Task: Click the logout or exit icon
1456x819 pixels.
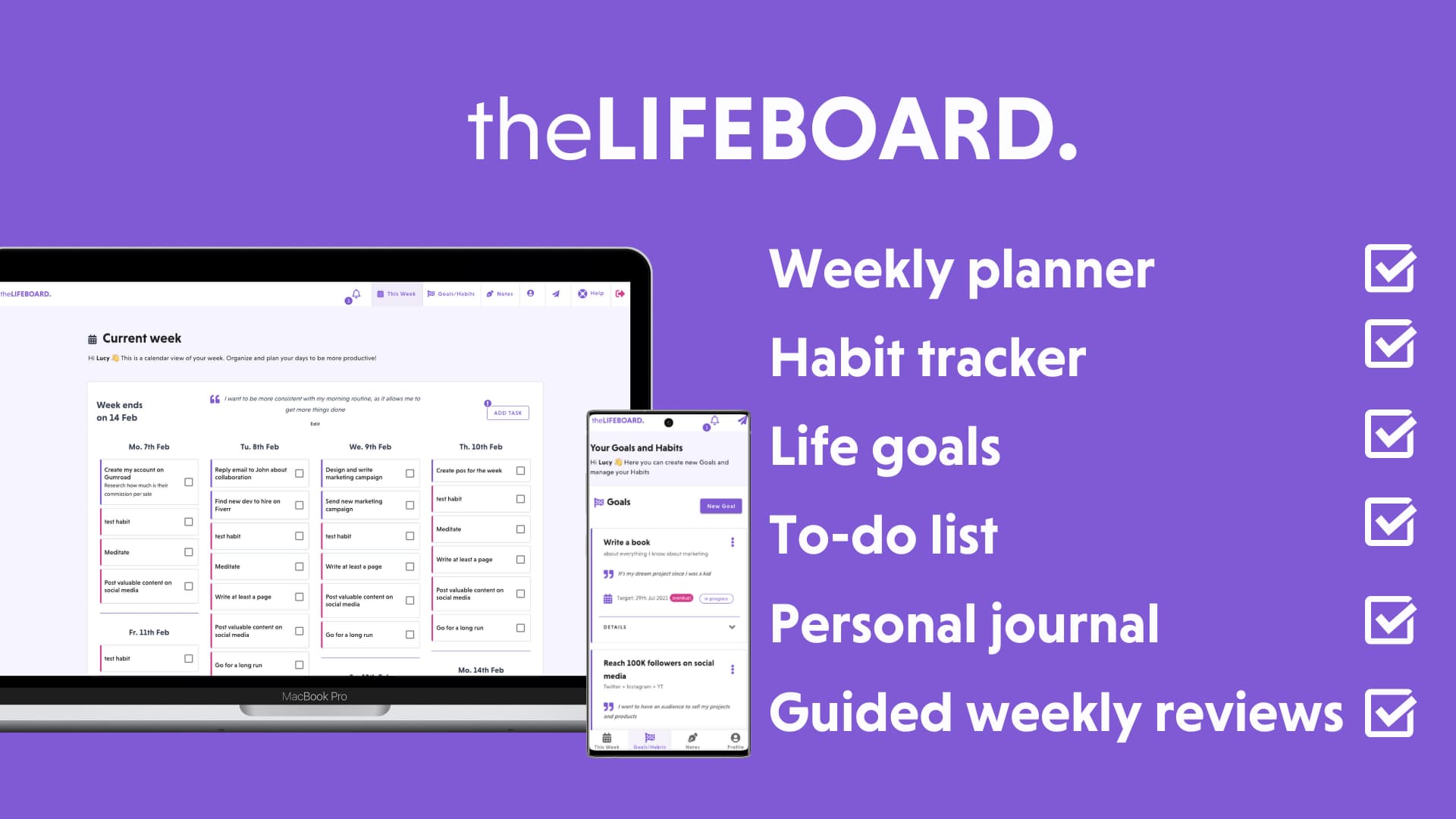Action: [621, 293]
